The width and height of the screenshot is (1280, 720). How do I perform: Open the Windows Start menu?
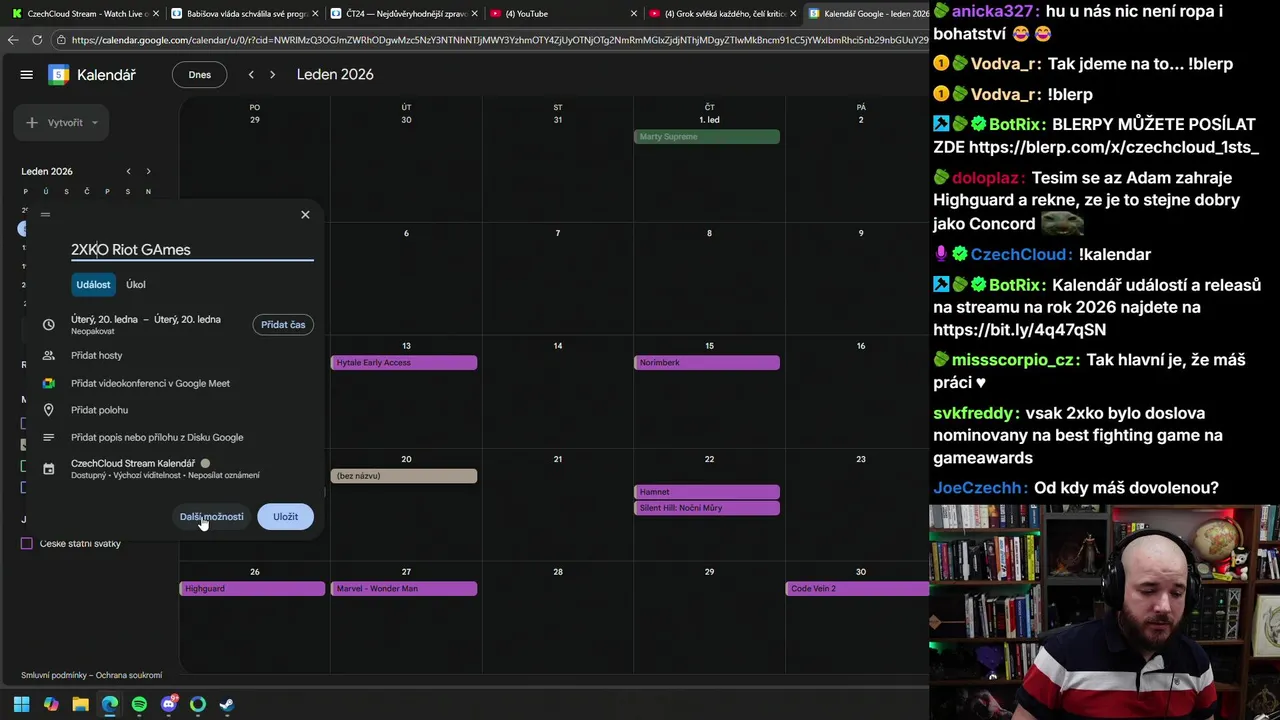(x=21, y=704)
